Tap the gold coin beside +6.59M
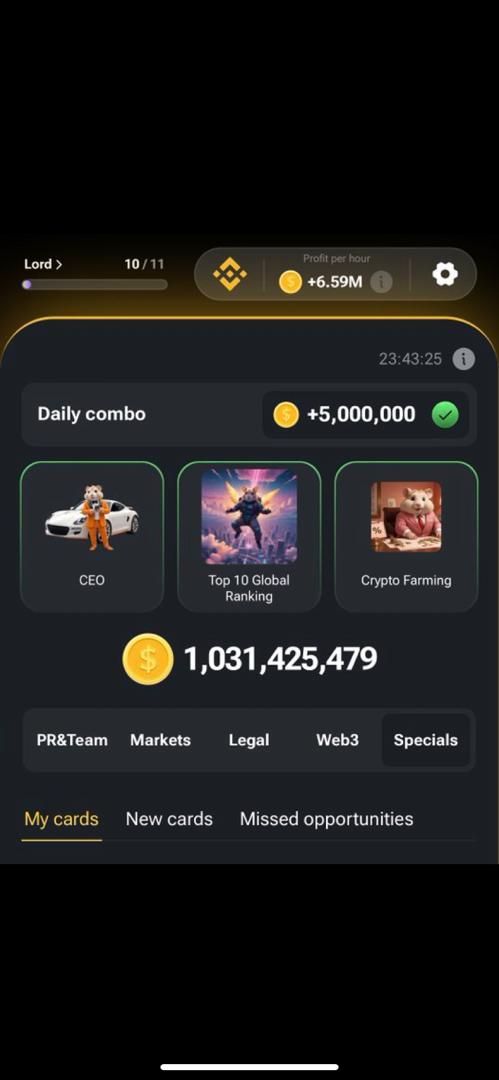Image resolution: width=499 pixels, height=1080 pixels. click(290, 282)
